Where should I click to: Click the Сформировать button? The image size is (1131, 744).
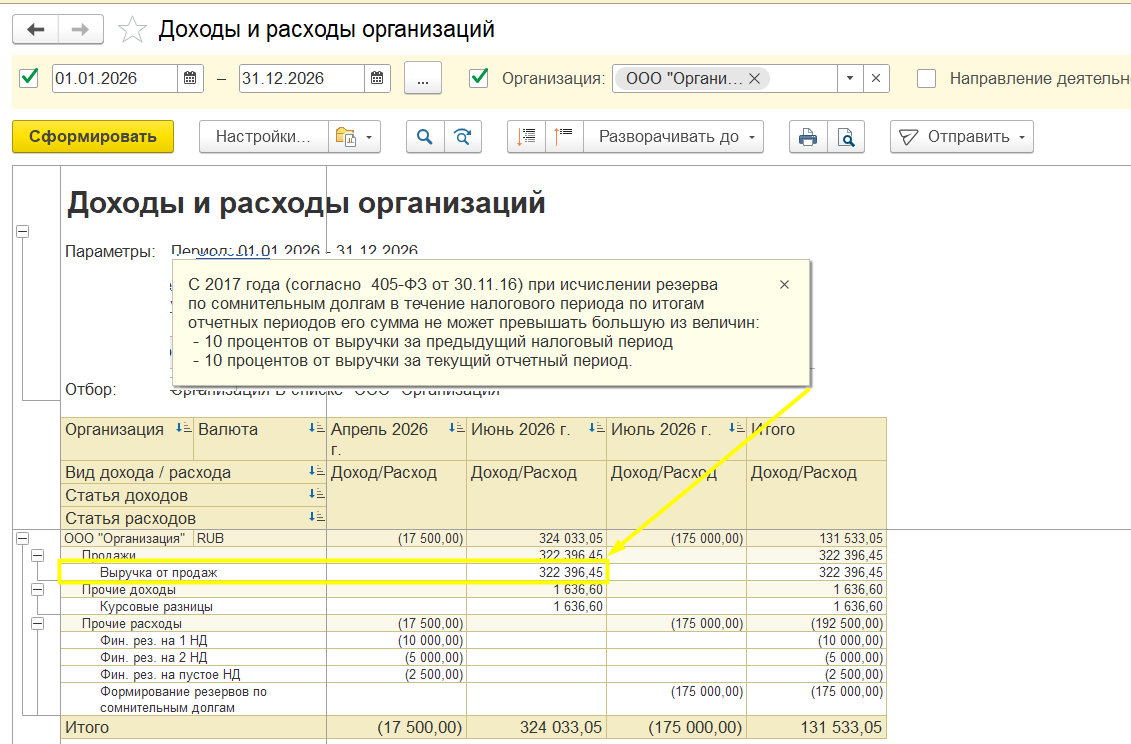click(93, 136)
